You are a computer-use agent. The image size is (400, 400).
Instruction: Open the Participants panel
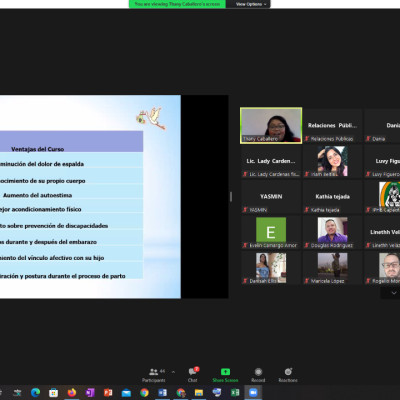[x=154, y=375]
